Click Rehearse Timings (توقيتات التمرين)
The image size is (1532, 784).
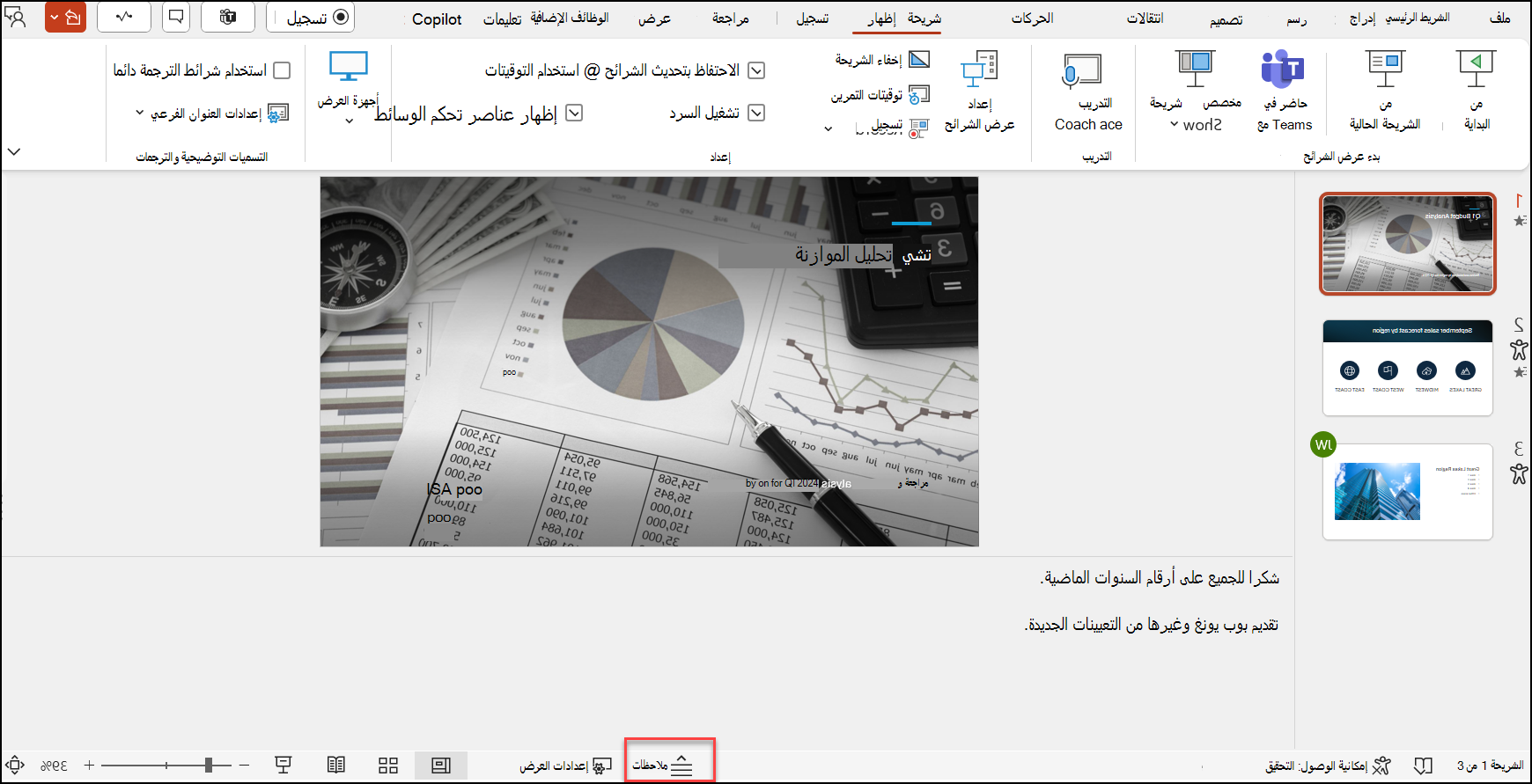pos(880,94)
